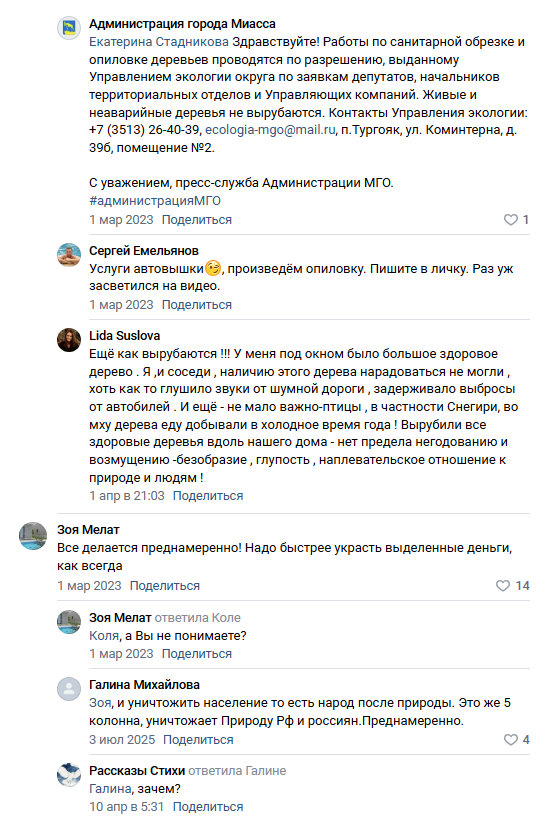Image resolution: width=548 pixels, height=820 pixels.
Task: Open Сергей Емельянов's profile picture
Action: pos(69,255)
